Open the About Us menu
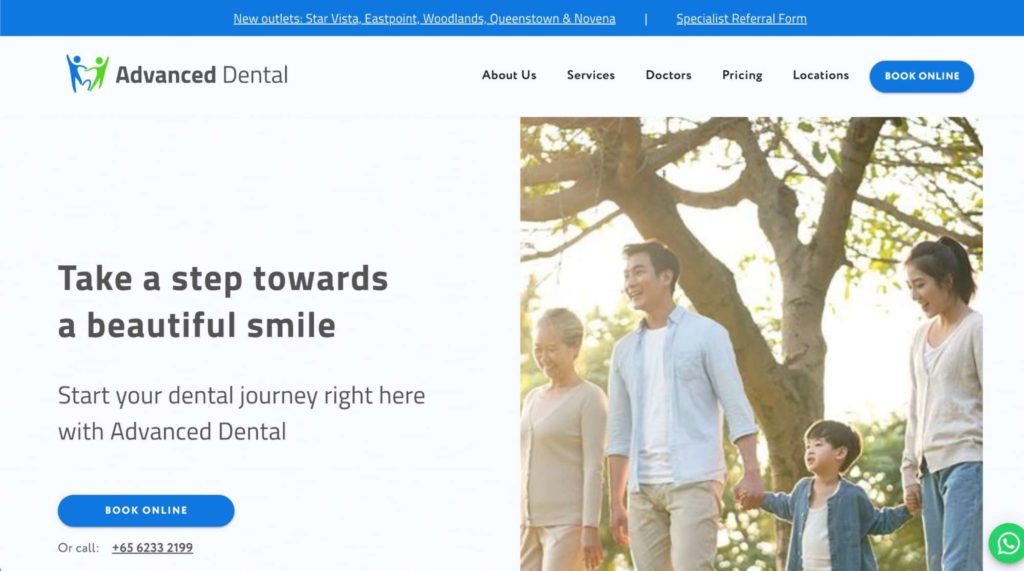The image size is (1024, 571). click(509, 75)
